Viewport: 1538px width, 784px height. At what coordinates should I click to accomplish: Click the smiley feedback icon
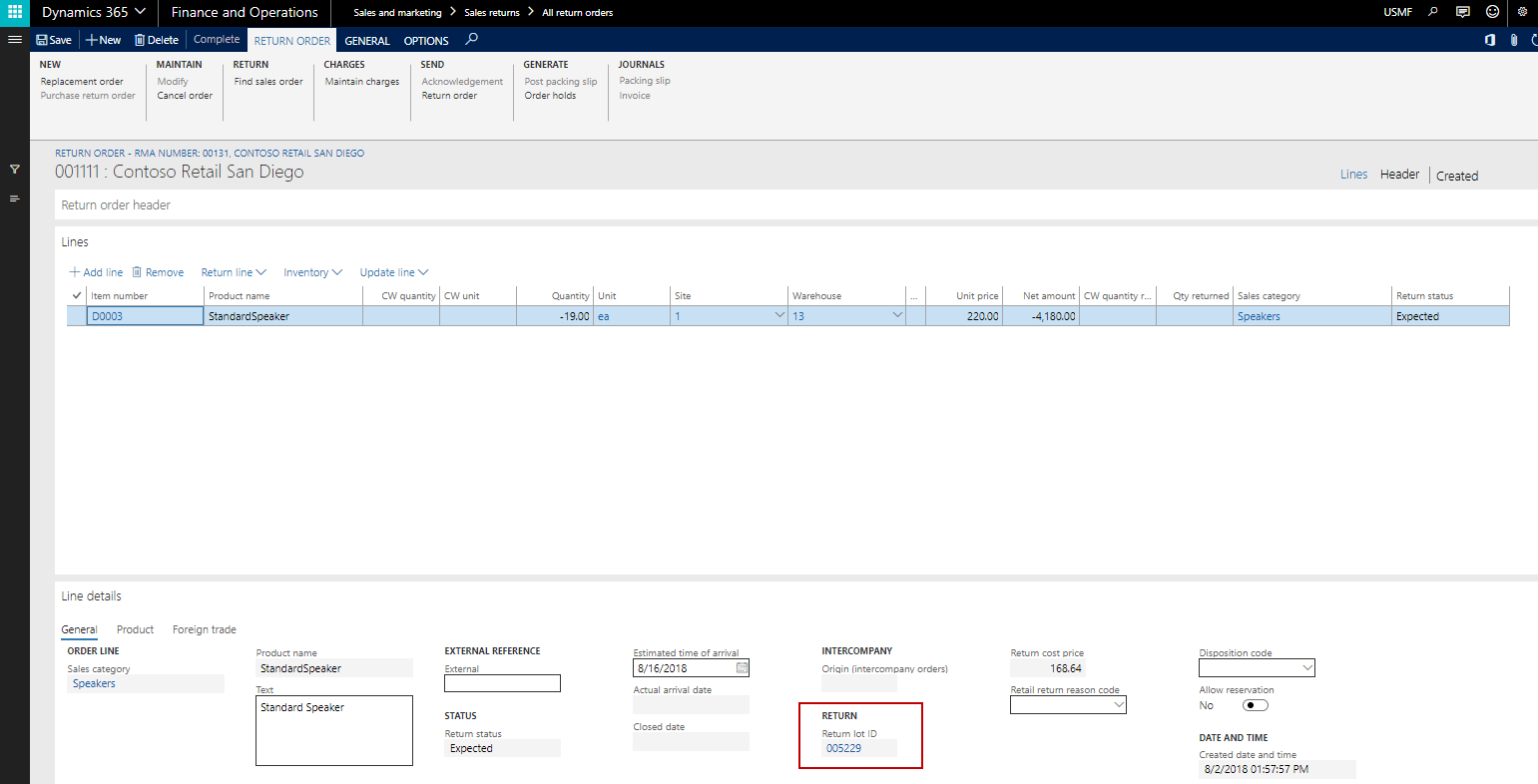pyautogui.click(x=1492, y=12)
